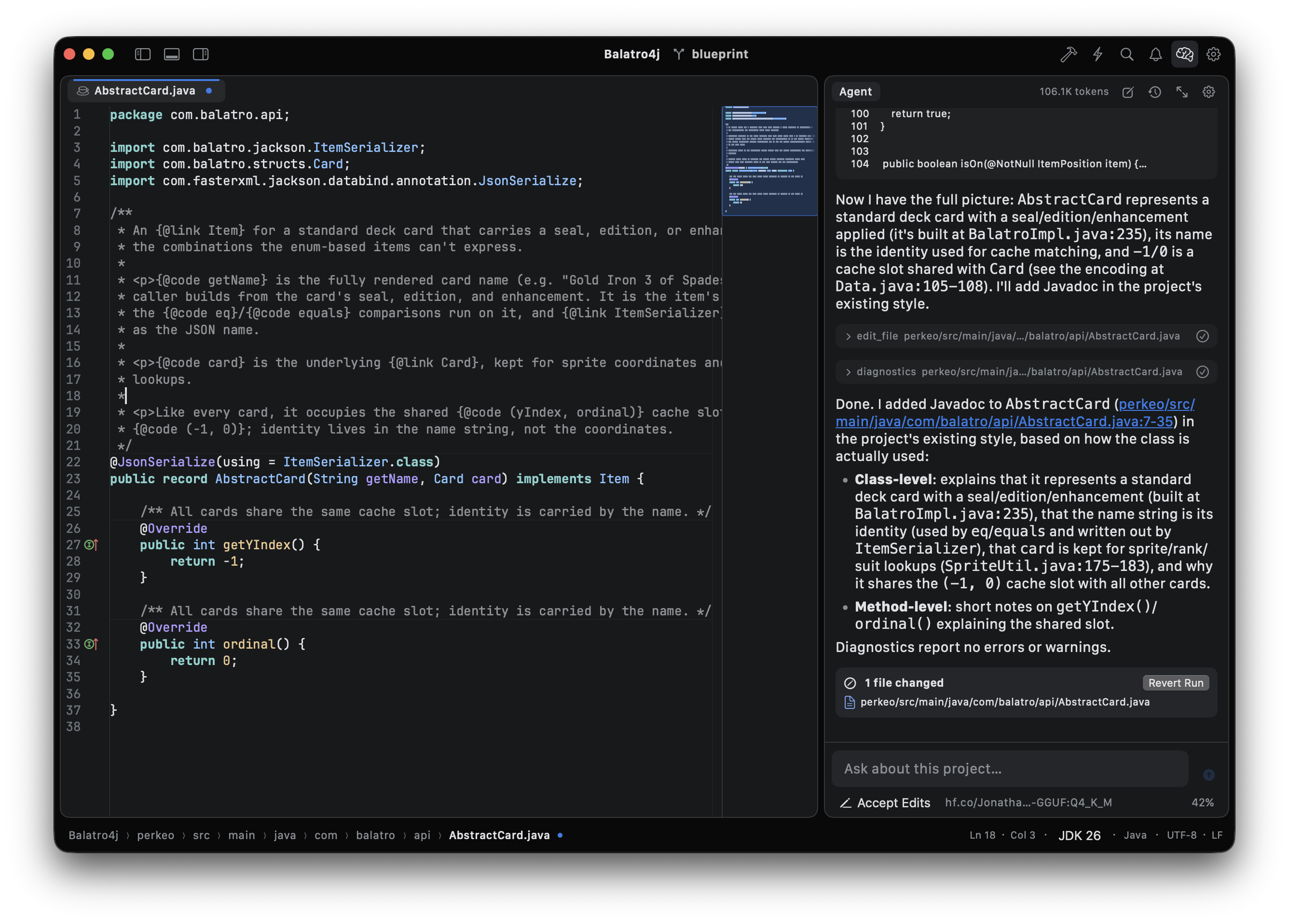The image size is (1289, 924).
Task: Toggle the bottom panel
Action: [172, 54]
